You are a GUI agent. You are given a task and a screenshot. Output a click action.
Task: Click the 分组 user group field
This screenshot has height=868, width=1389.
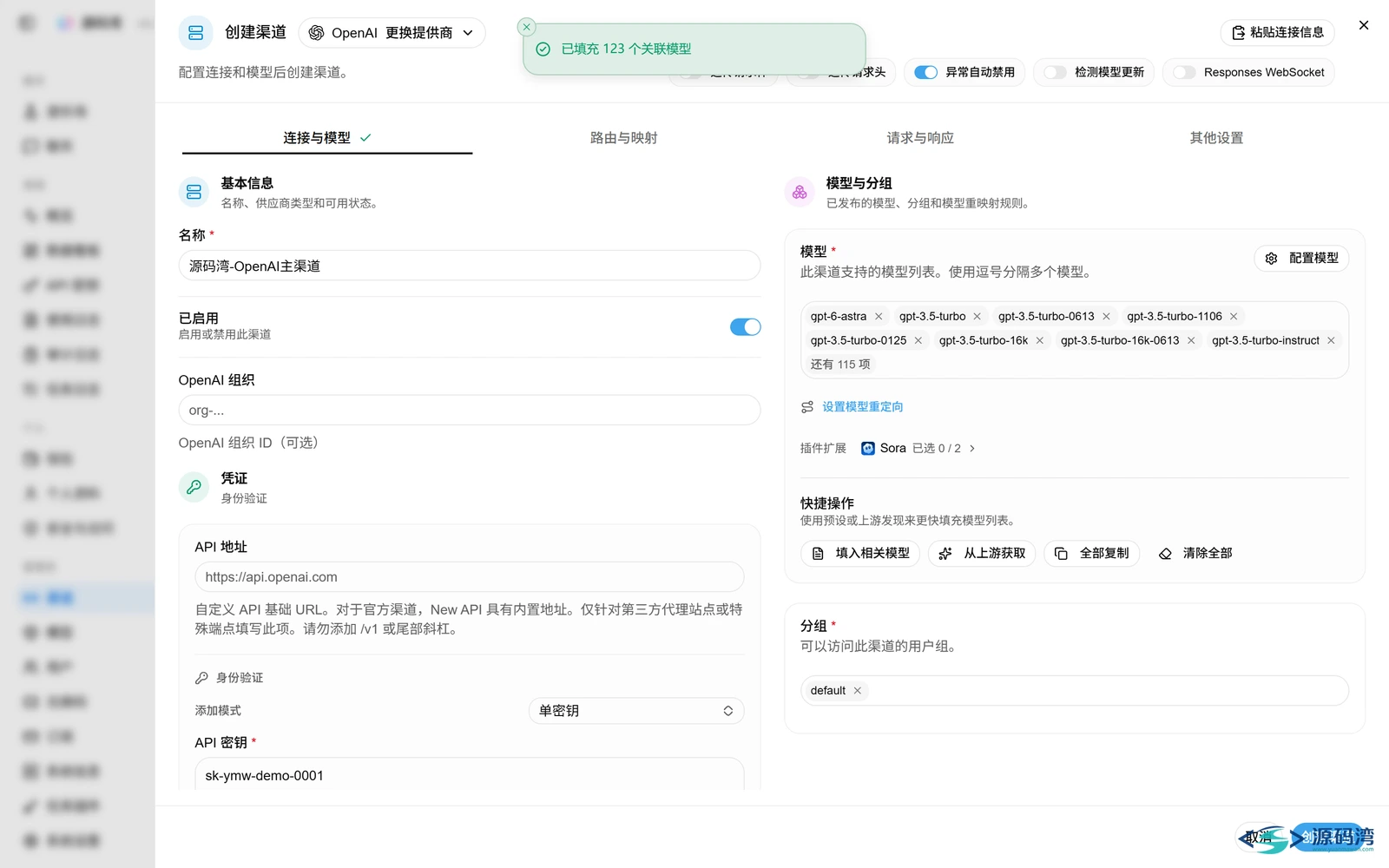click(1075, 691)
